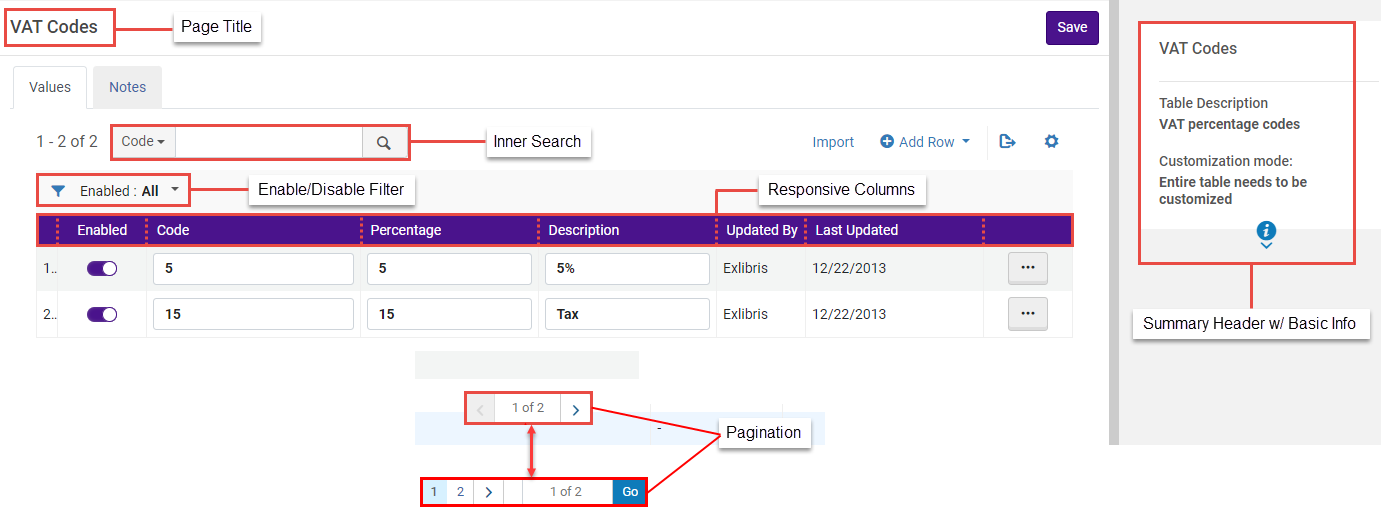Viewport: 1381px width, 516px height.
Task: Click the Percentage field containing 5
Action: pyautogui.click(x=449, y=269)
